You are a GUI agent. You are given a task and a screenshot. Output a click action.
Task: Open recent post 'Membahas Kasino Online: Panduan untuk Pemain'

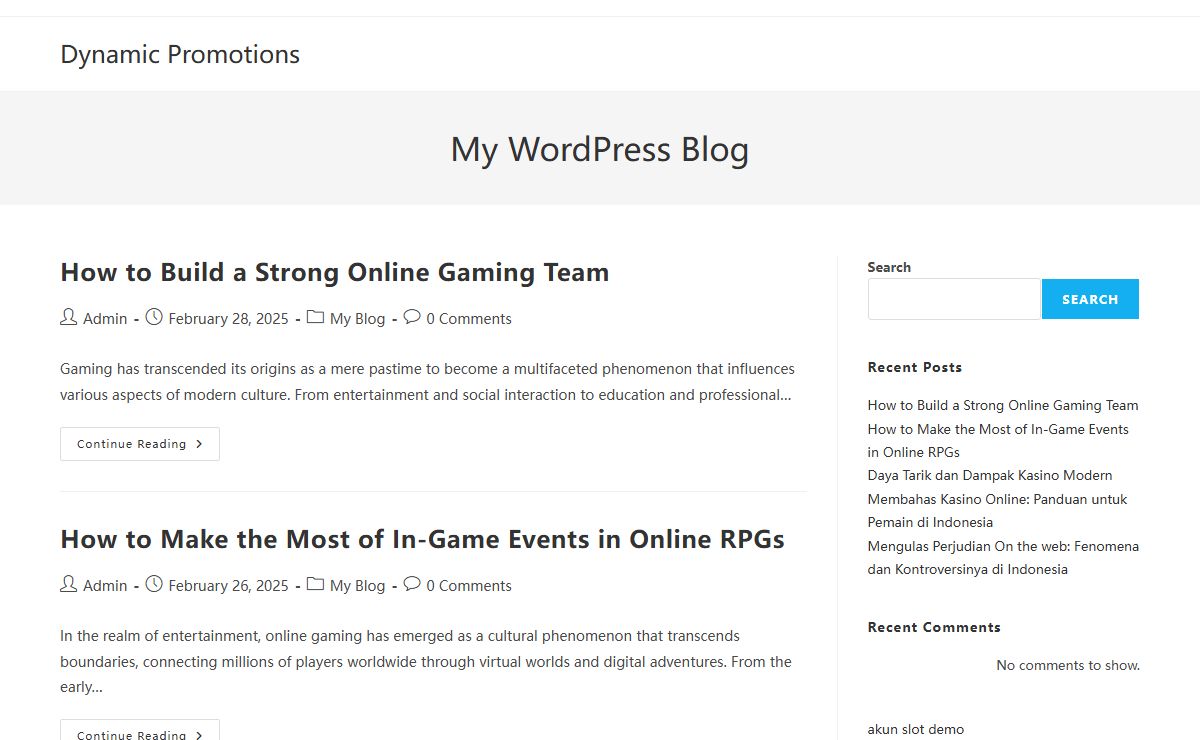[997, 510]
